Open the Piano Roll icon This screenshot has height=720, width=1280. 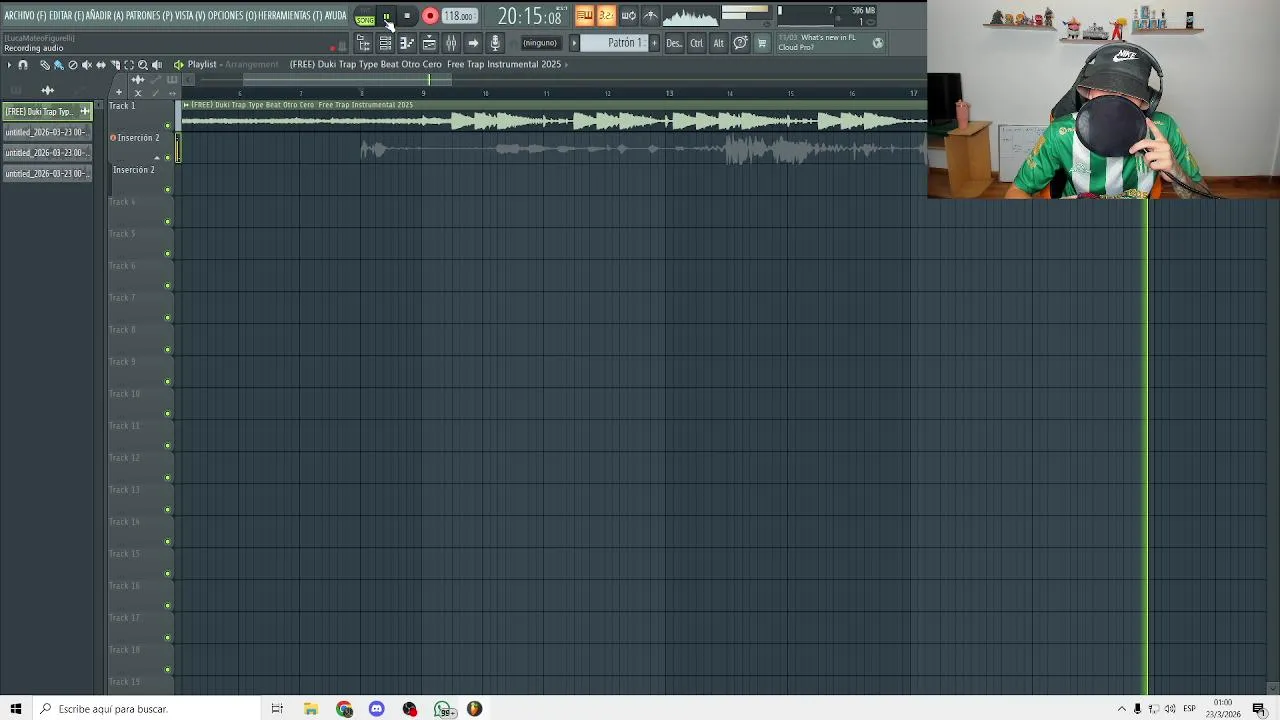click(x=407, y=43)
